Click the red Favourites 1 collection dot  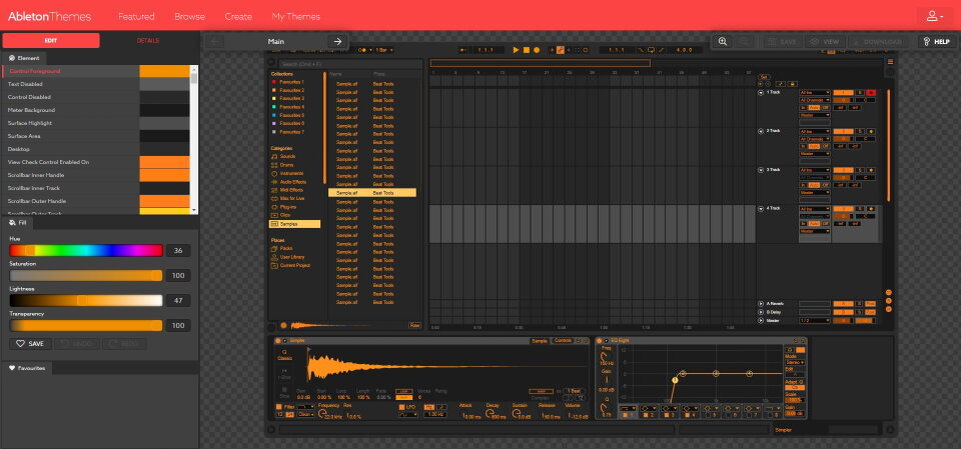273,81
